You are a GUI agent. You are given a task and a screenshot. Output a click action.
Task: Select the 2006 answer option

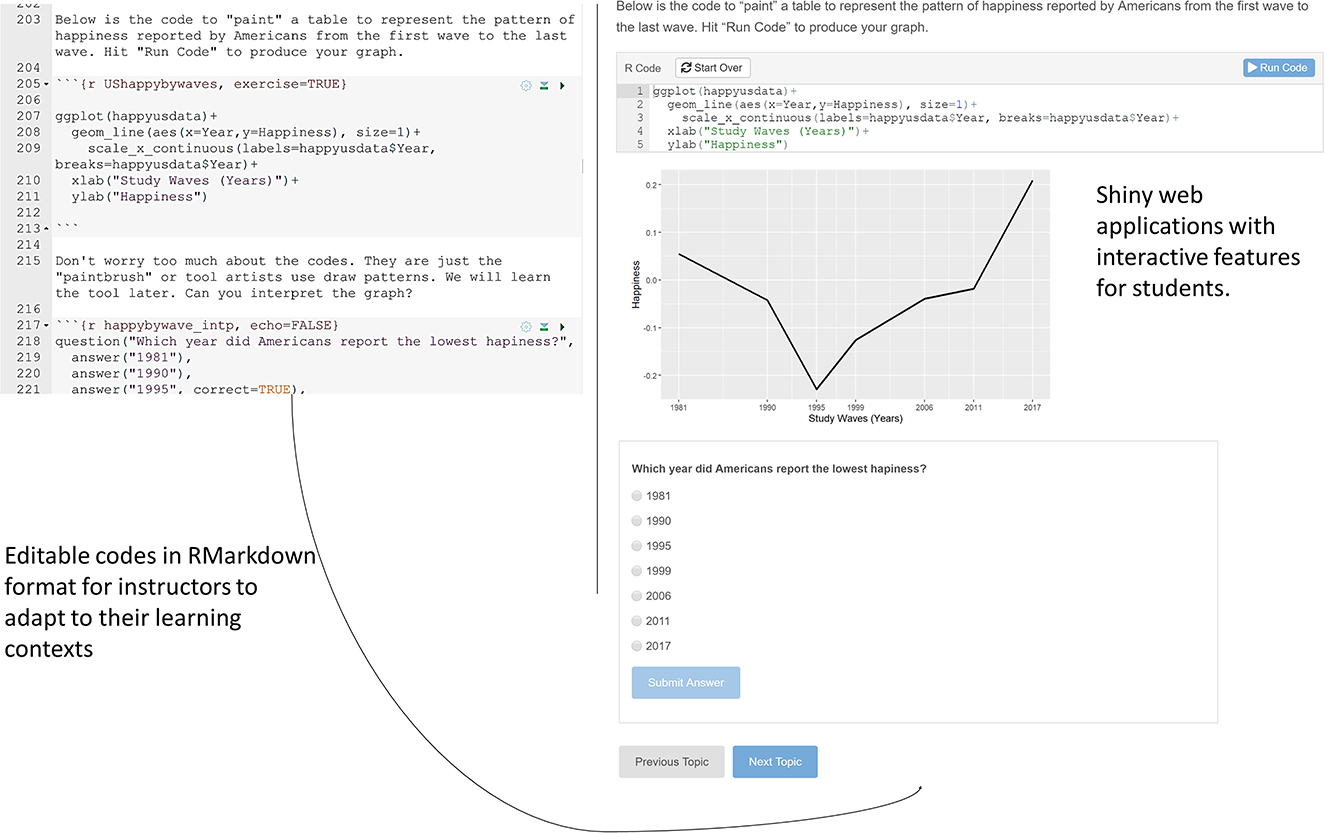pyautogui.click(x=637, y=596)
